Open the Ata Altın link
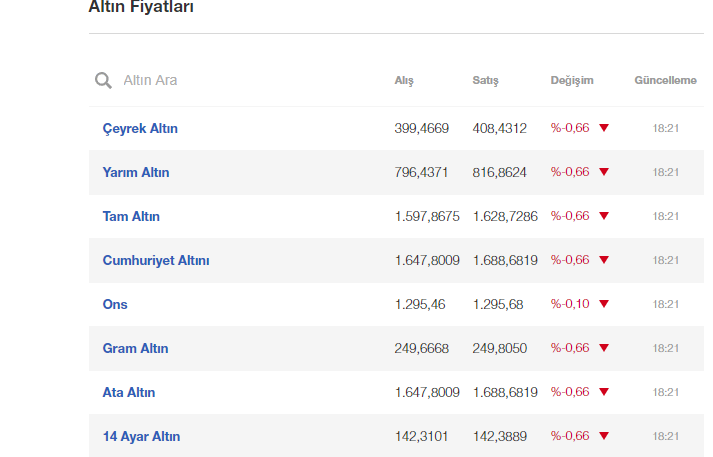Screen dimensions: 713x457 tap(129, 392)
